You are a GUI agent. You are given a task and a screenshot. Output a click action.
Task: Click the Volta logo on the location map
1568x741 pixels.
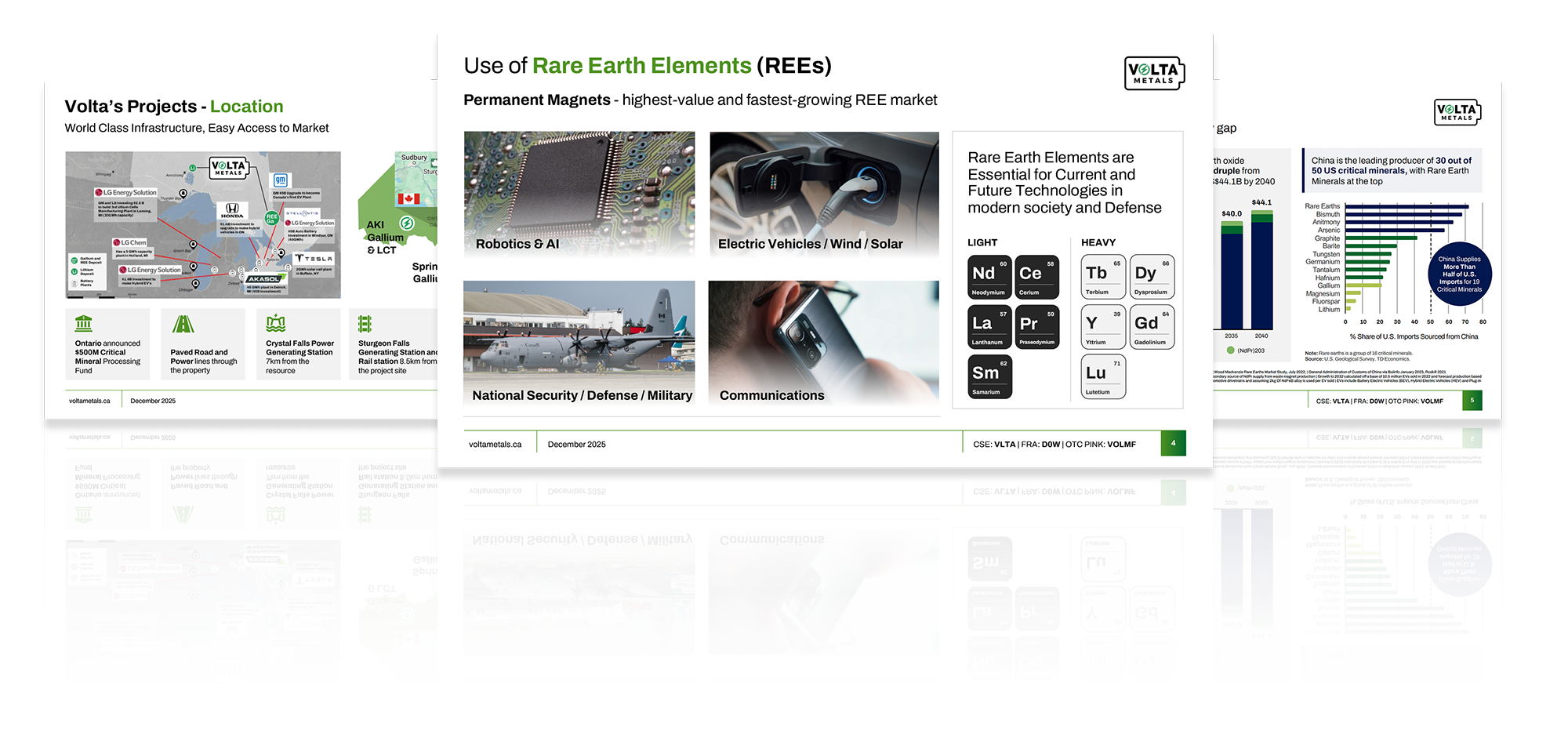228,167
